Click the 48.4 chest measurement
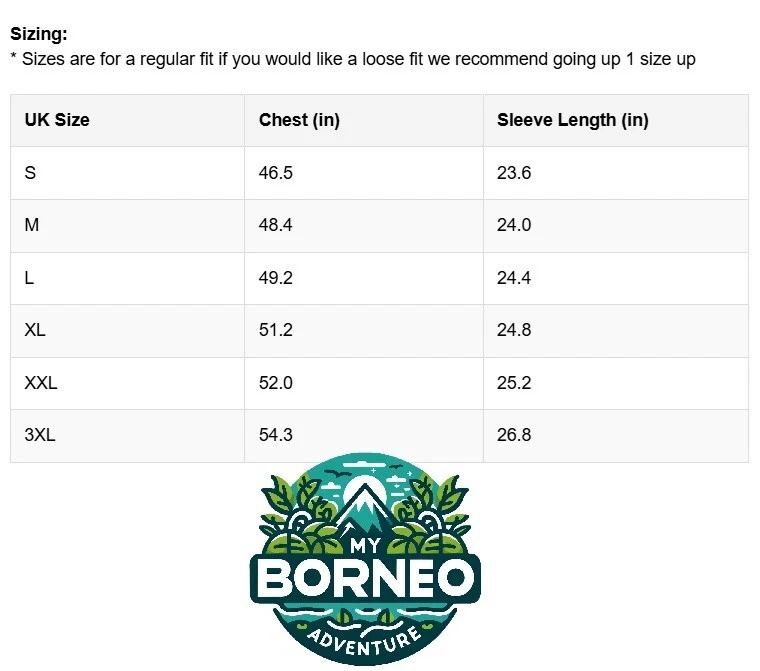The image size is (760, 671). point(275,225)
